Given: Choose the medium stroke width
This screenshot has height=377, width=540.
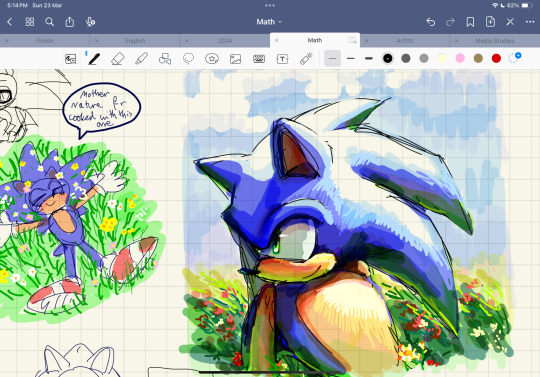Looking at the screenshot, I should 351,59.
